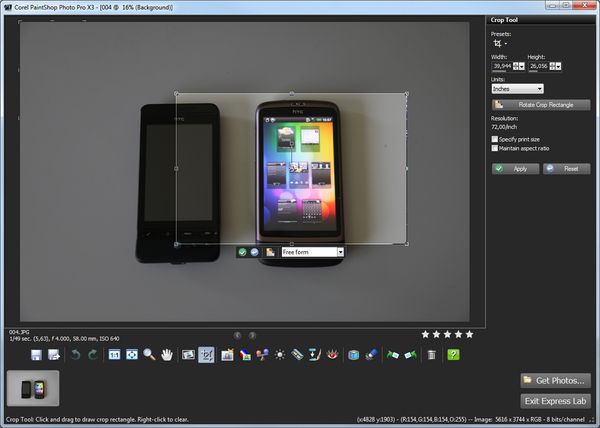Expand the crop Presets dropdown
Viewport: 600px width, 428px height.
tap(499, 44)
